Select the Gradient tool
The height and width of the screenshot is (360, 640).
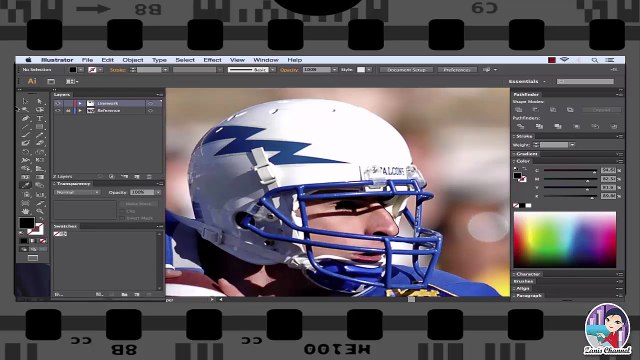(x=40, y=176)
